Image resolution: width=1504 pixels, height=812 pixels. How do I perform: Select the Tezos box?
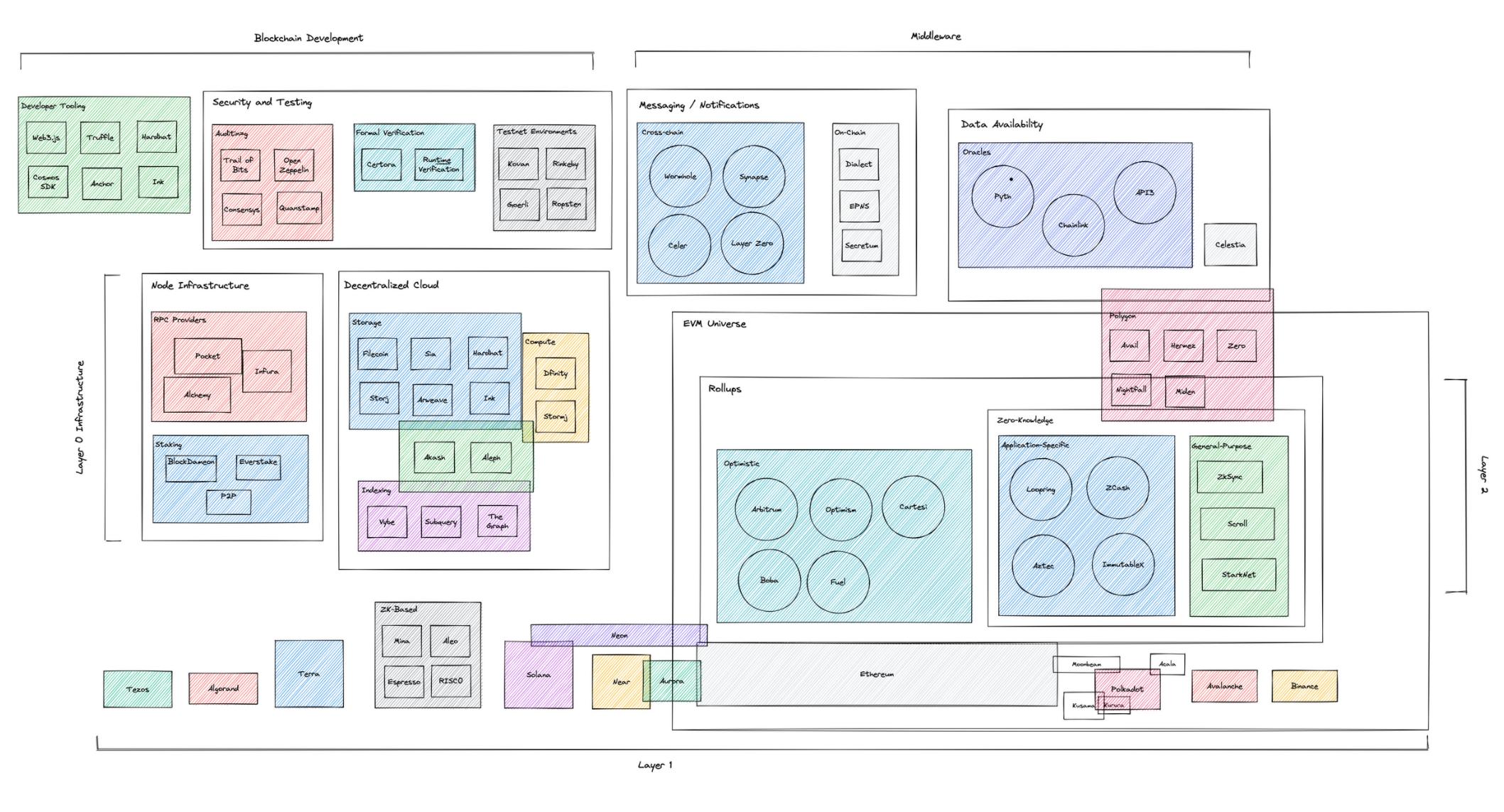pyautogui.click(x=138, y=690)
